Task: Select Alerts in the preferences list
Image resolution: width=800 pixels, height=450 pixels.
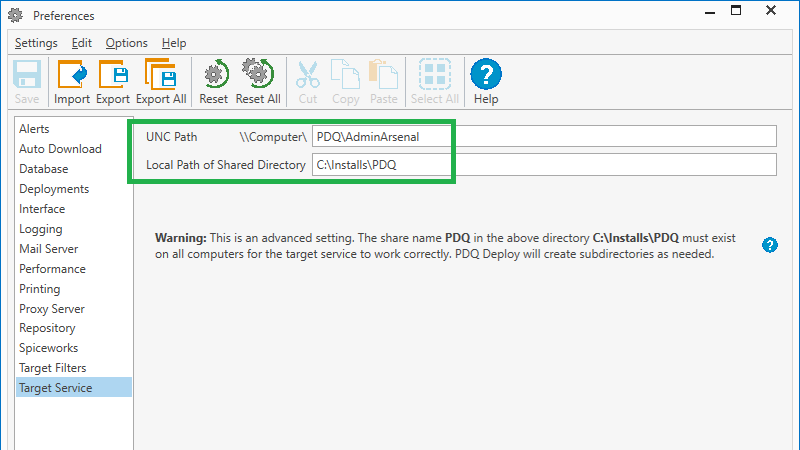Action: coord(34,129)
